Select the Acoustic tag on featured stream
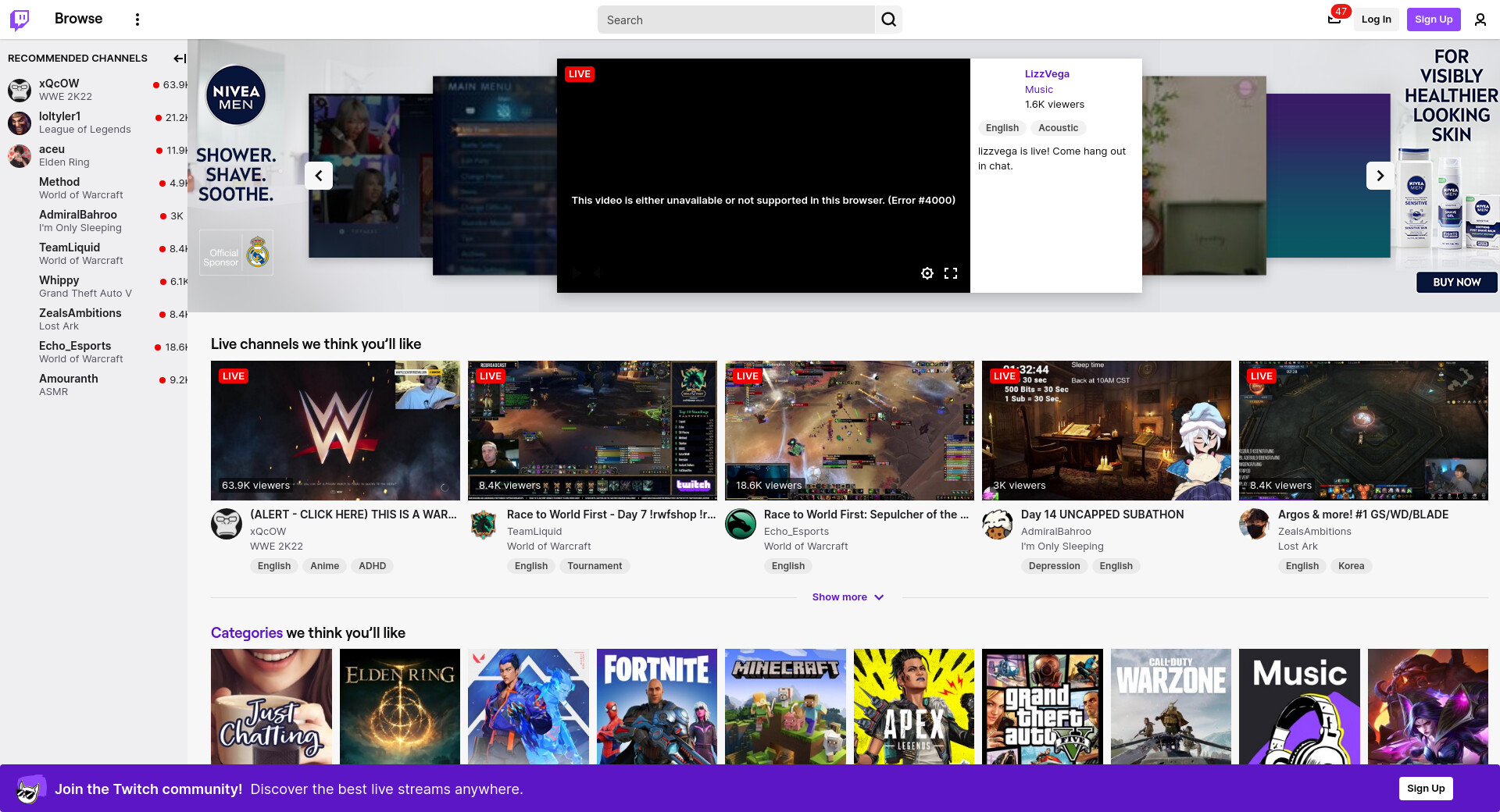Image resolution: width=1500 pixels, height=812 pixels. 1058,128
